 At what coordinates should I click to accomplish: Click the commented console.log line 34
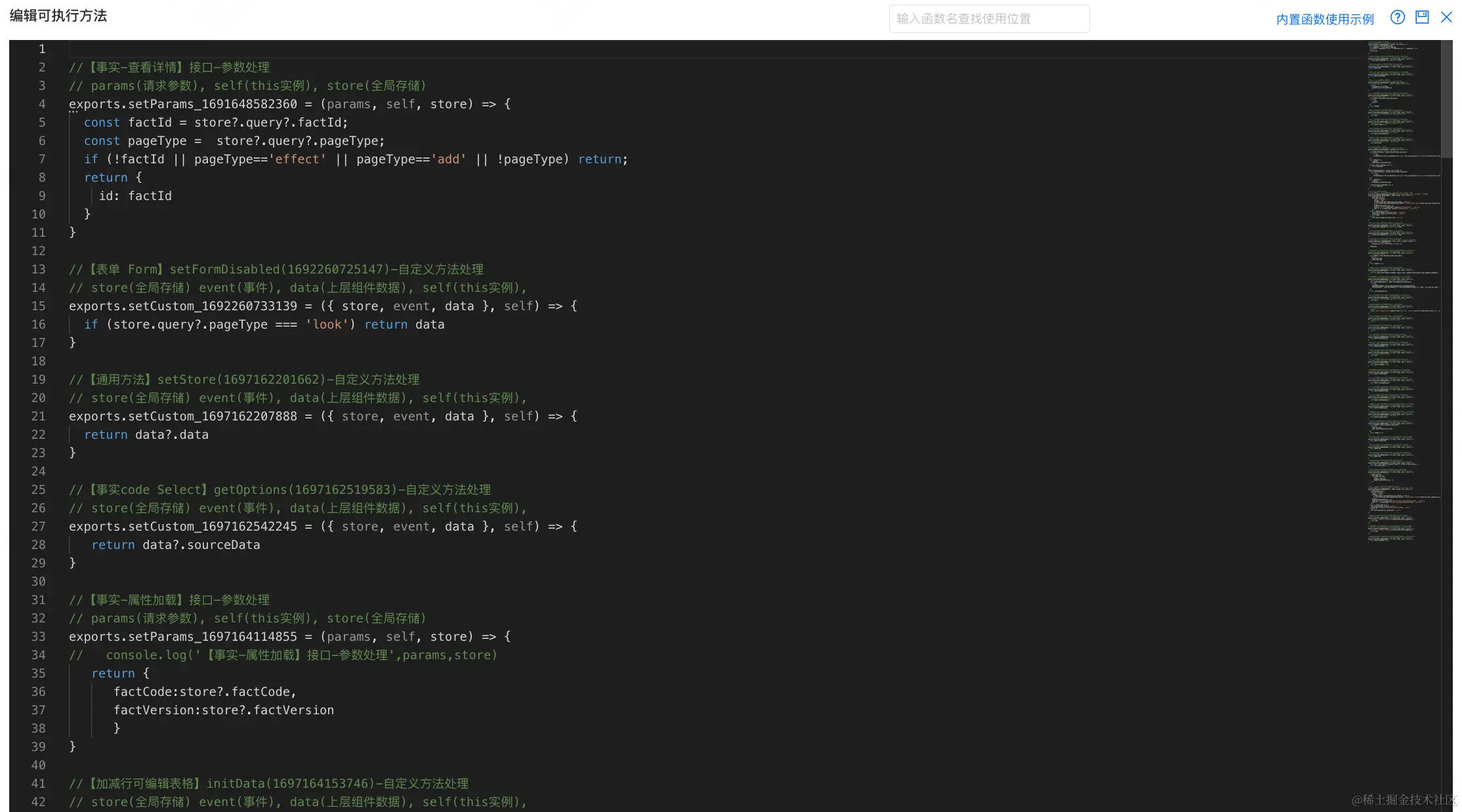point(283,655)
